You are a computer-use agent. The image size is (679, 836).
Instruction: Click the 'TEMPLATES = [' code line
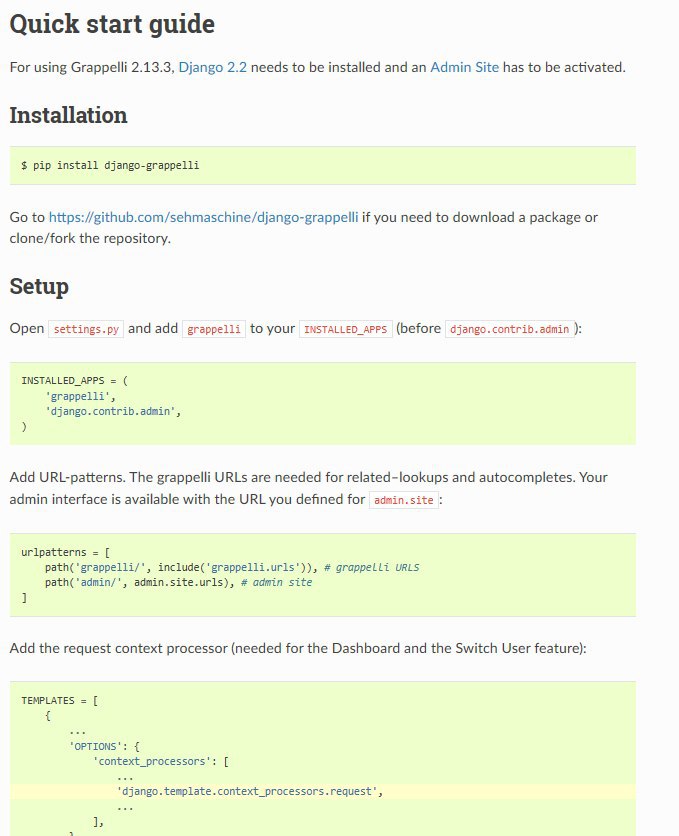(59, 701)
